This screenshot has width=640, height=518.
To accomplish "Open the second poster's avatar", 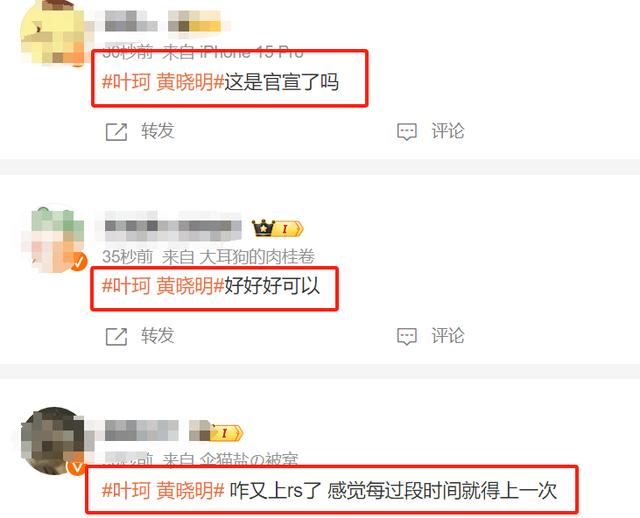I will click(x=53, y=239).
